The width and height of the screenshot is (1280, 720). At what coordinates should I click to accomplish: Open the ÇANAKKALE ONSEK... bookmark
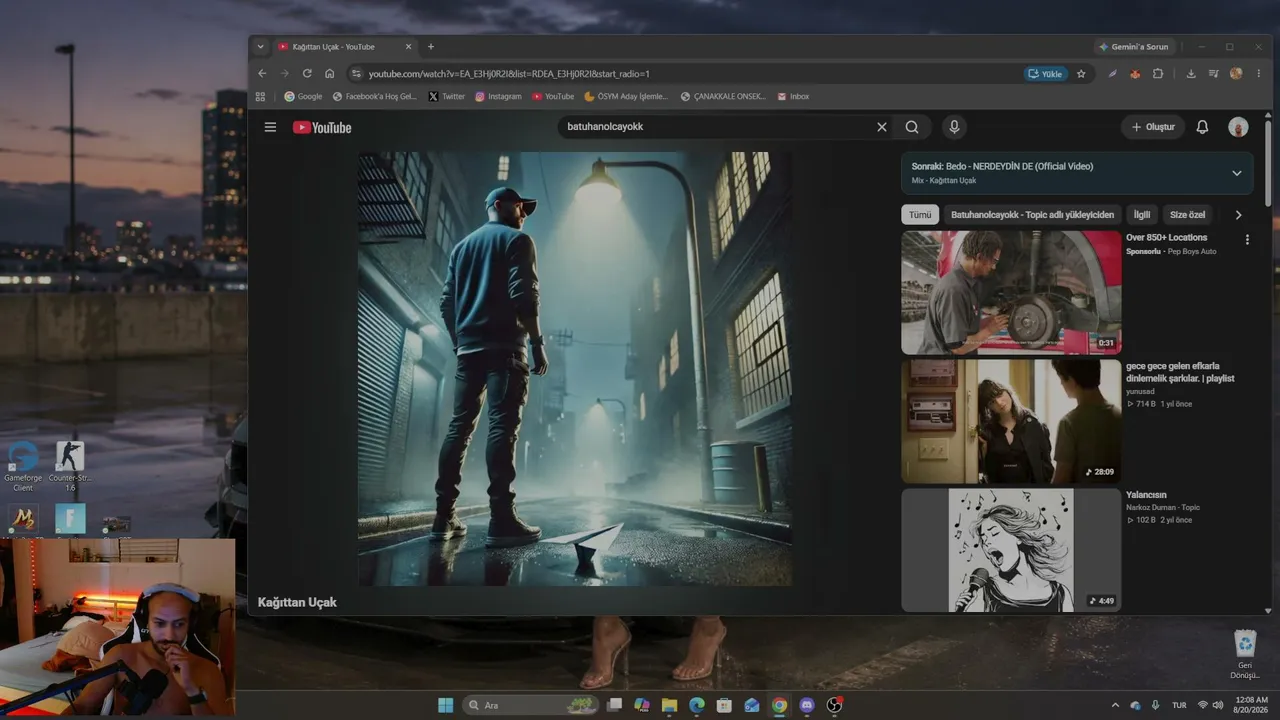tap(723, 96)
